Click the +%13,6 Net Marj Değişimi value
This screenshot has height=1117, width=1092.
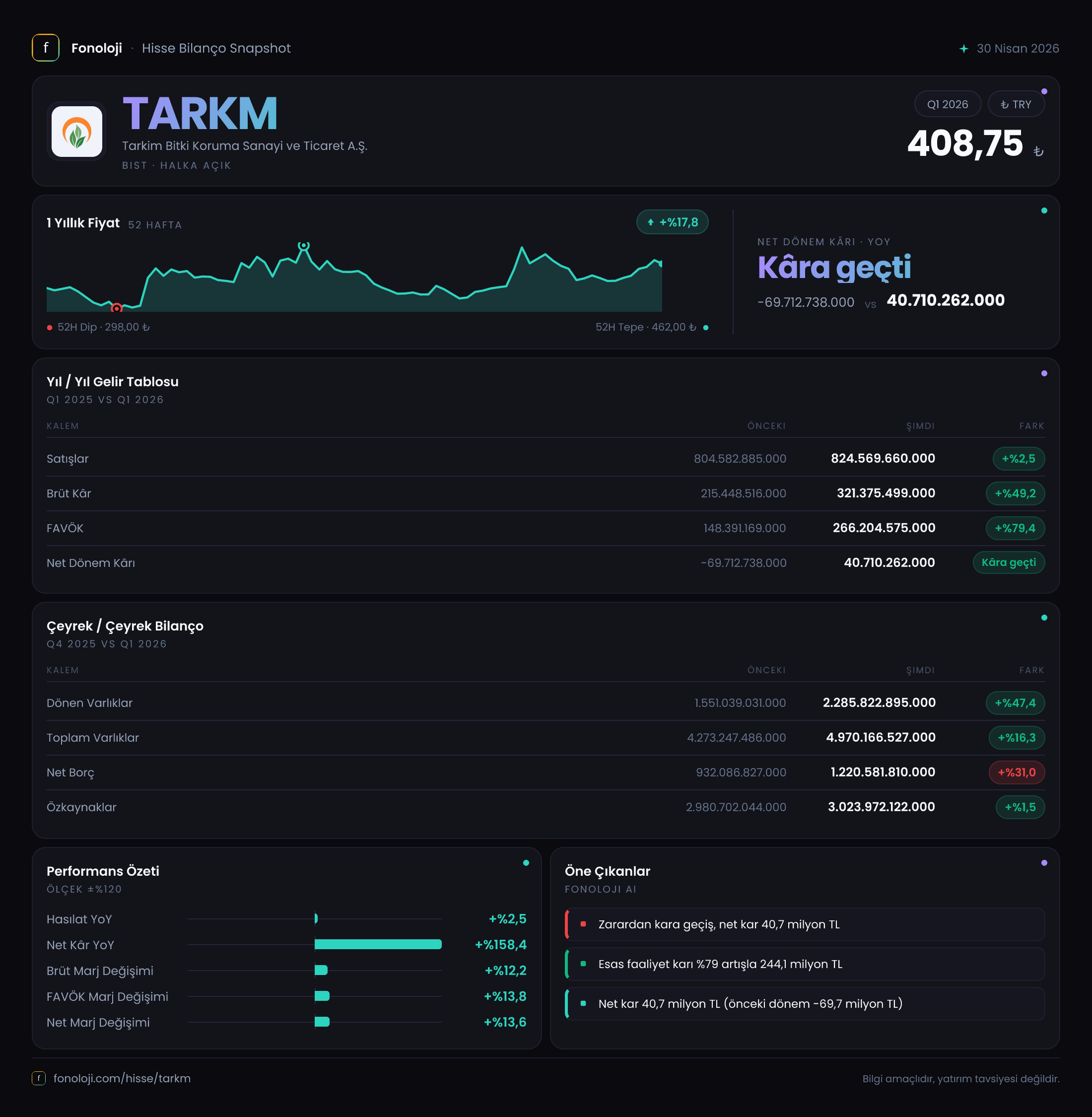click(505, 1022)
